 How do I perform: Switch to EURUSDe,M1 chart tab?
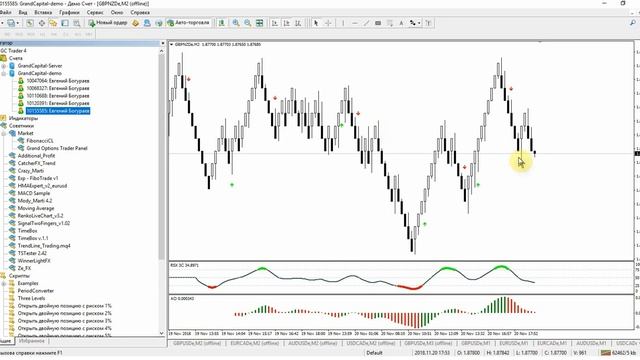click(x=513, y=343)
